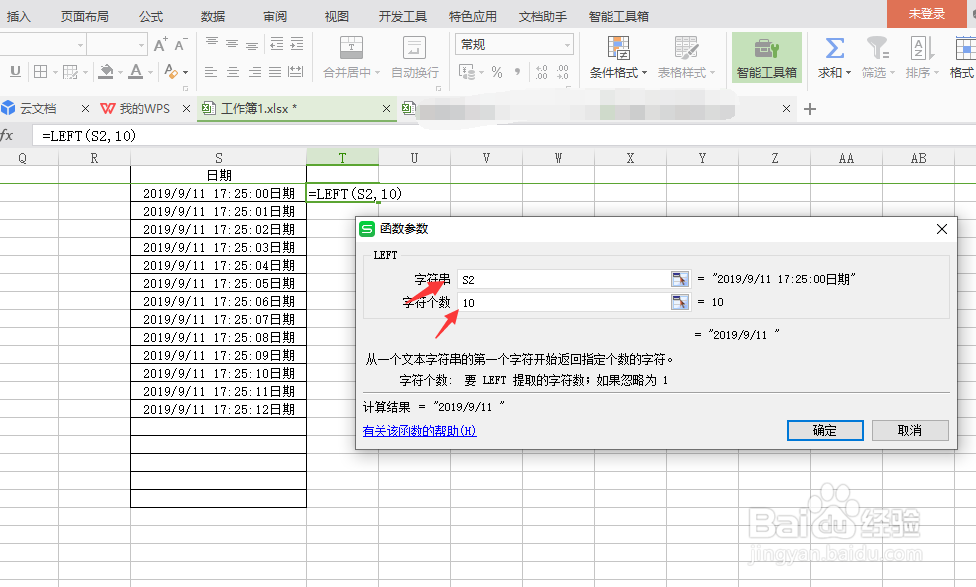Open the draw border tool icon
The width and height of the screenshot is (976, 587).
pyautogui.click(x=70, y=72)
